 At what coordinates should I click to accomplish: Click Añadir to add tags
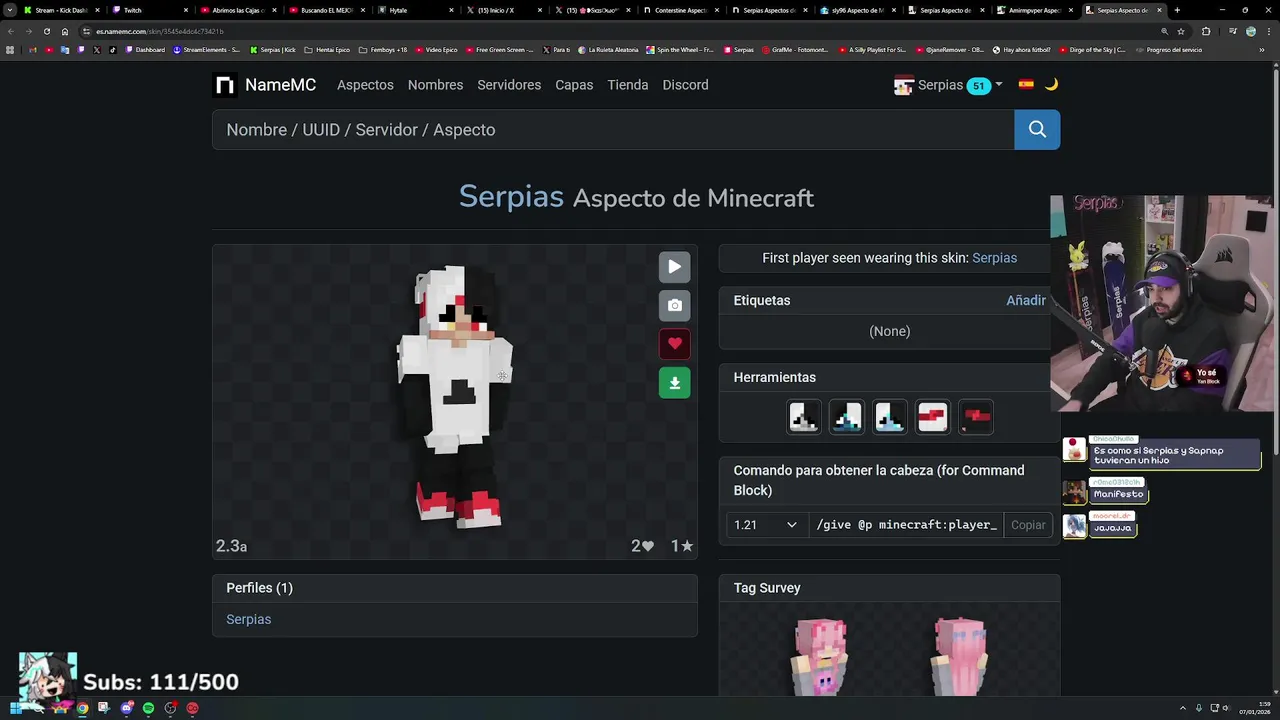tap(1026, 300)
